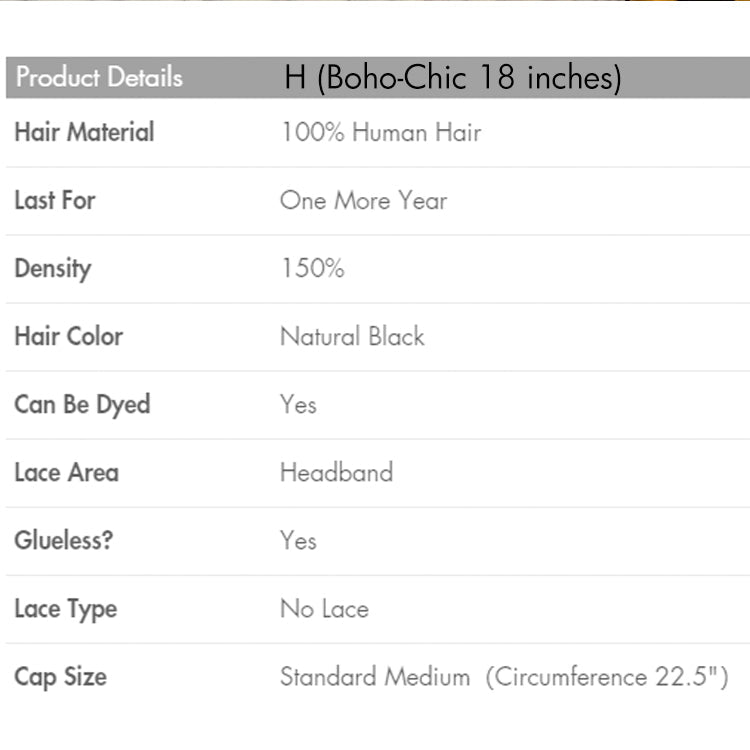750x750 pixels.
Task: Select the No Lace value
Action: click(324, 608)
